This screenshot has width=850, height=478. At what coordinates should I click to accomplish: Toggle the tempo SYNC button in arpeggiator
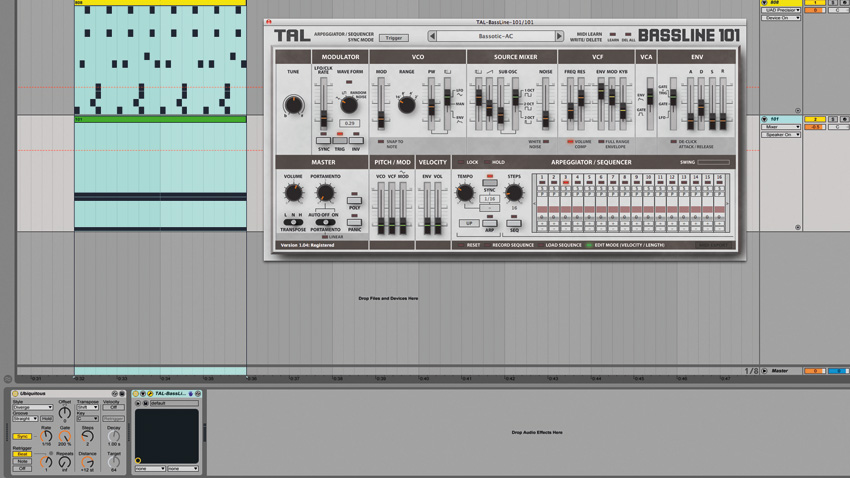[490, 183]
